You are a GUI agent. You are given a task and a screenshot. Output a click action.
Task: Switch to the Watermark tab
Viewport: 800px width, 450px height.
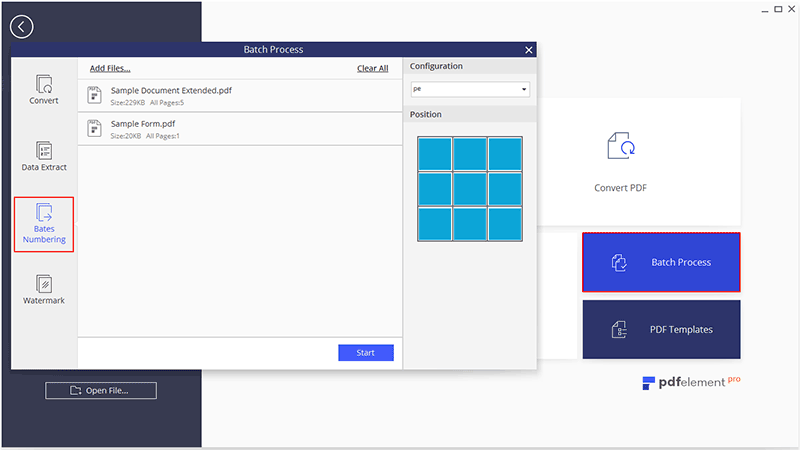click(x=44, y=290)
